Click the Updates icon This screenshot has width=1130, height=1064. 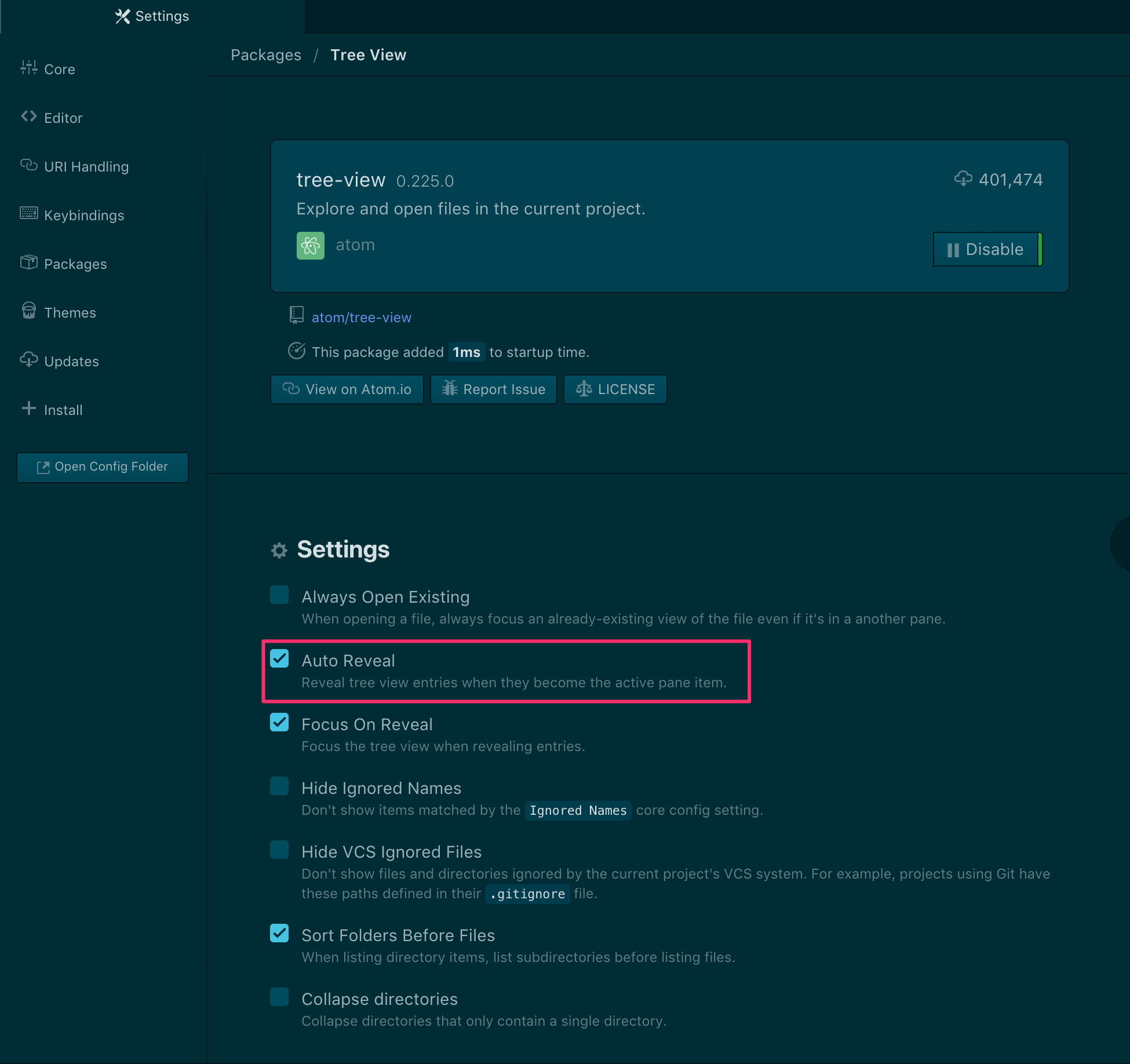pos(28,360)
